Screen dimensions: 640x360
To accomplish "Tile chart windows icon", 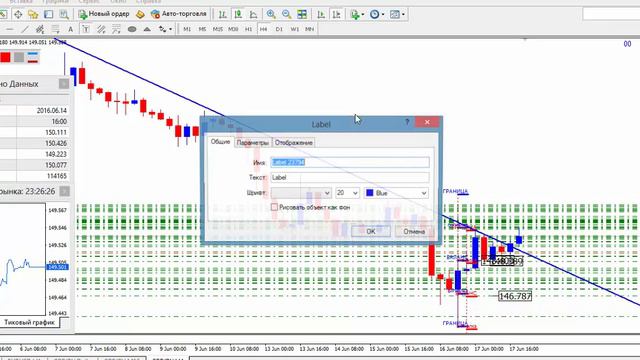I will coord(302,14).
